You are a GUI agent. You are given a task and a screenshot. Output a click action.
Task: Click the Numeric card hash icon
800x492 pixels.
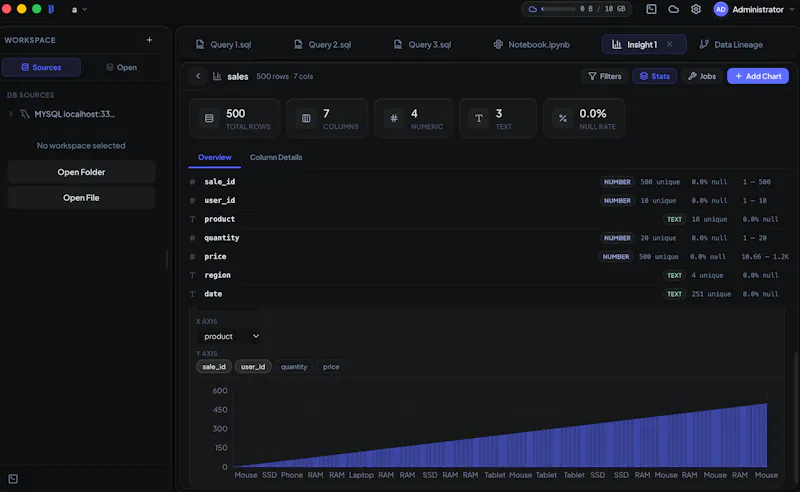(x=393, y=118)
